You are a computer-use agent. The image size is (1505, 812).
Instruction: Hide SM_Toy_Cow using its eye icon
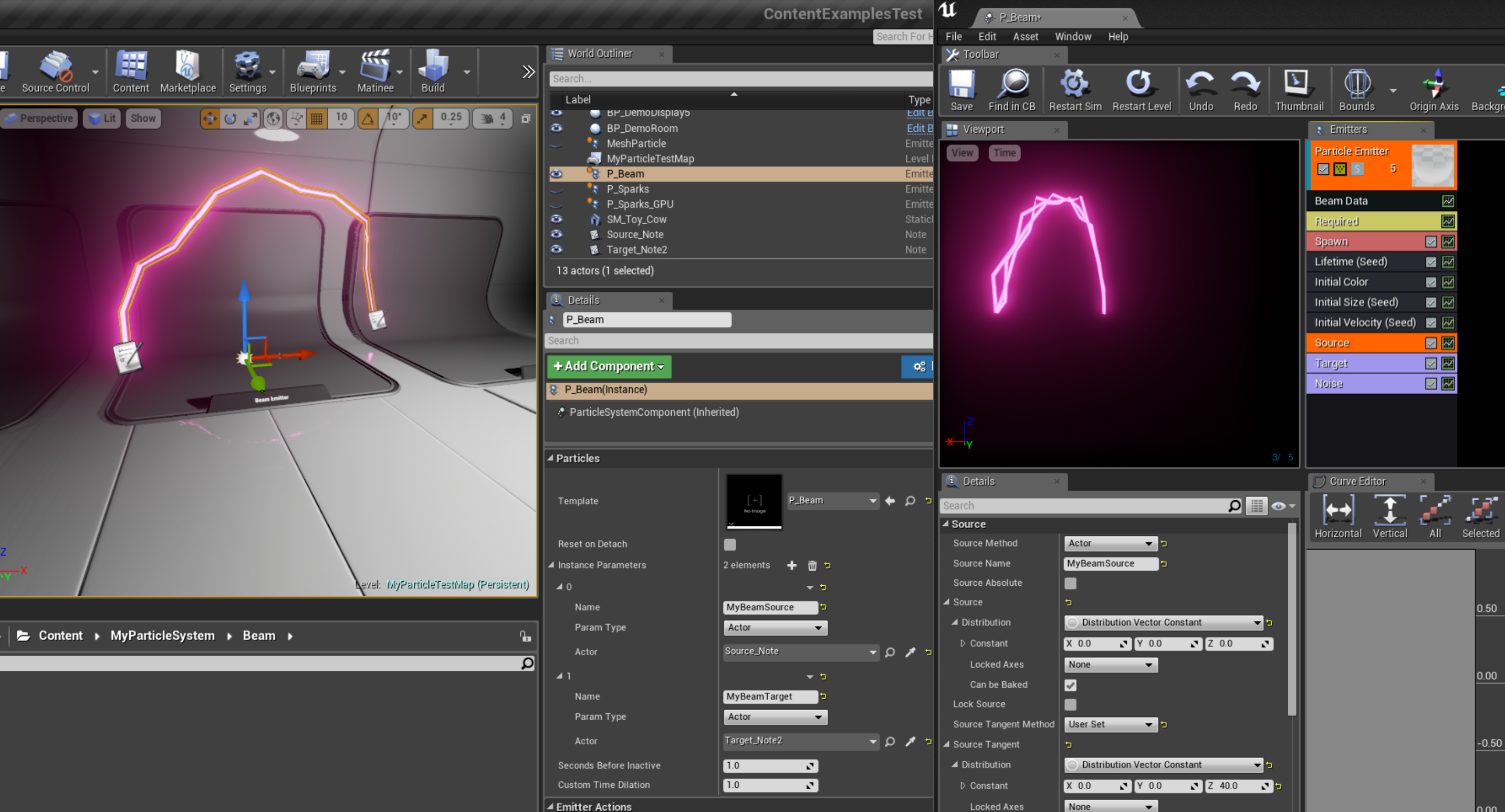(x=557, y=219)
